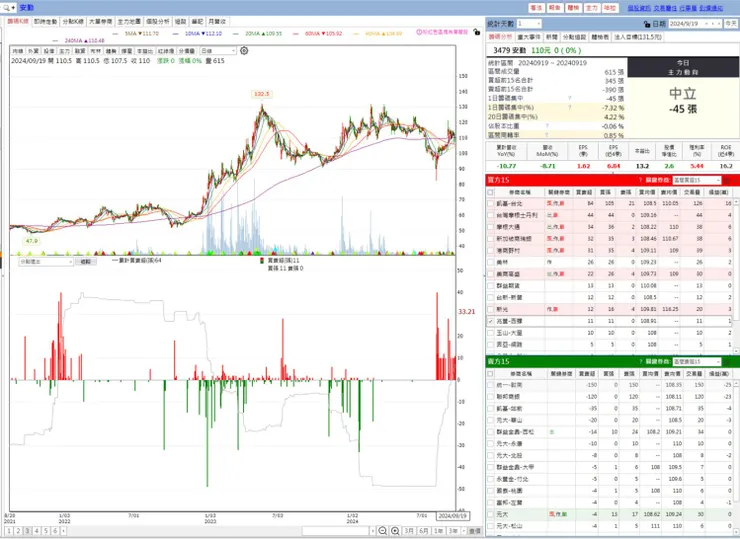Image resolution: width=740 pixels, height=539 pixels.
Task: Switch to the 月營收 tab
Action: [217, 22]
